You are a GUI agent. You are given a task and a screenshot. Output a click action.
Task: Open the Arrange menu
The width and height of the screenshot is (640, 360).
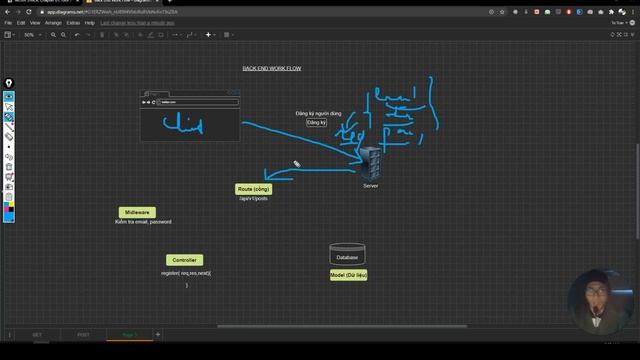tap(53, 23)
